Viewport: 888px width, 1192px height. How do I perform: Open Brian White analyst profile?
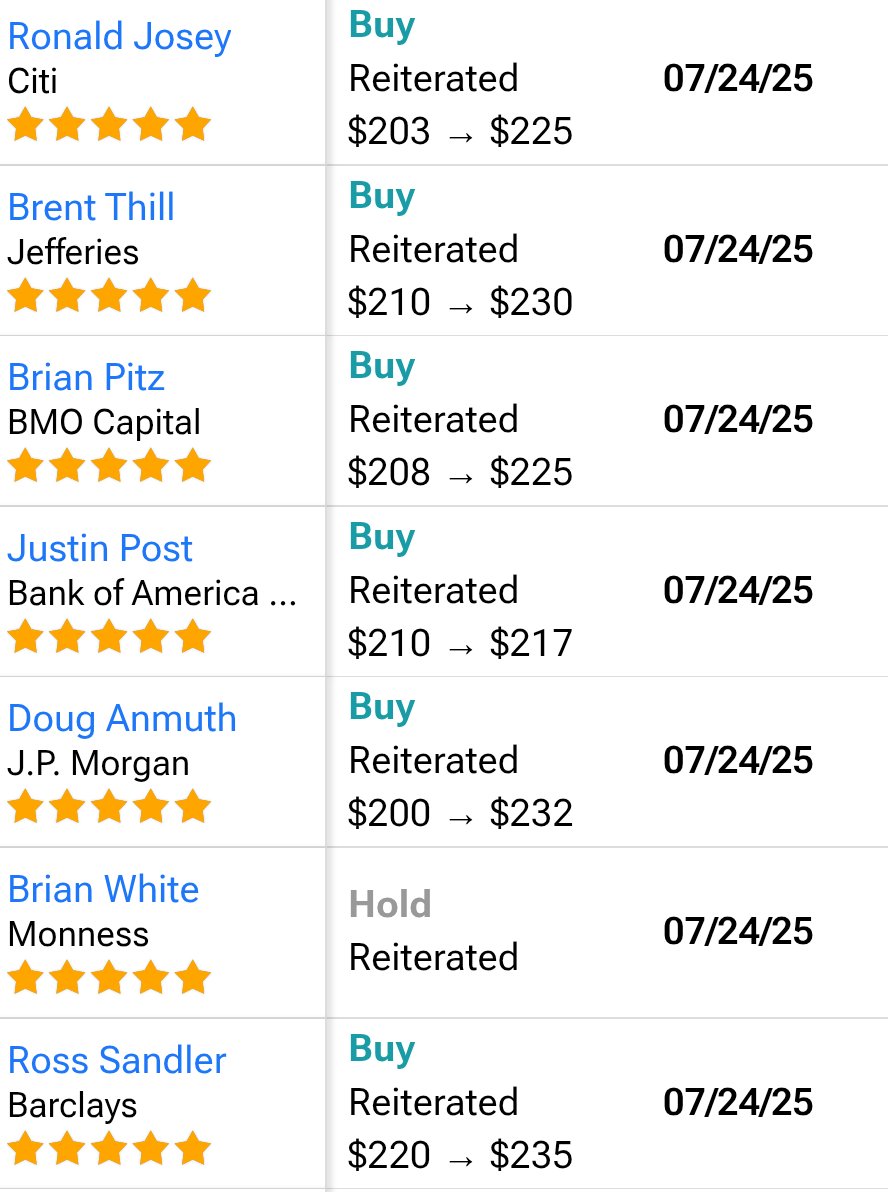pos(103,889)
